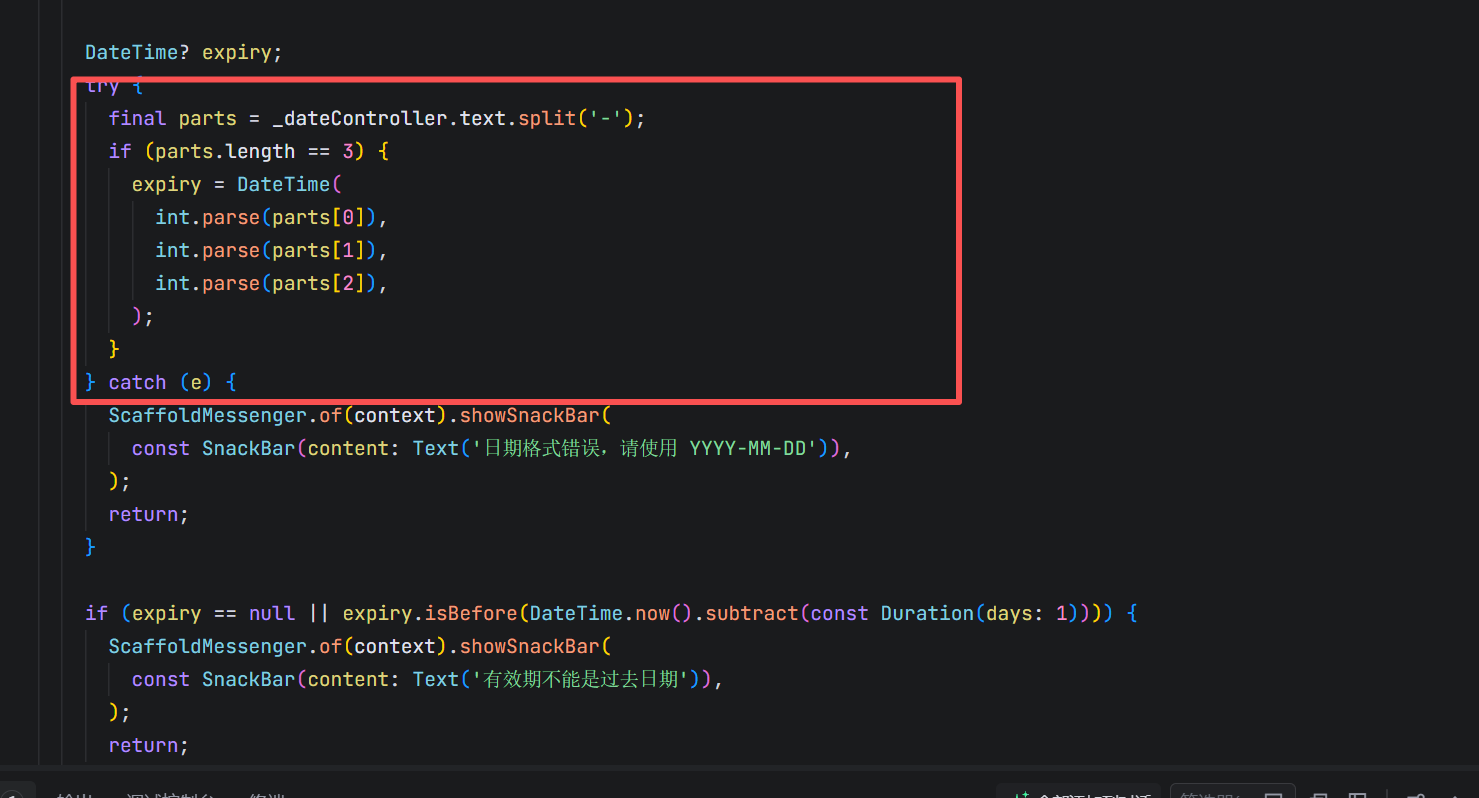
Task: Click the 'expiry = DateTime(' line
Action: [x=238, y=184]
